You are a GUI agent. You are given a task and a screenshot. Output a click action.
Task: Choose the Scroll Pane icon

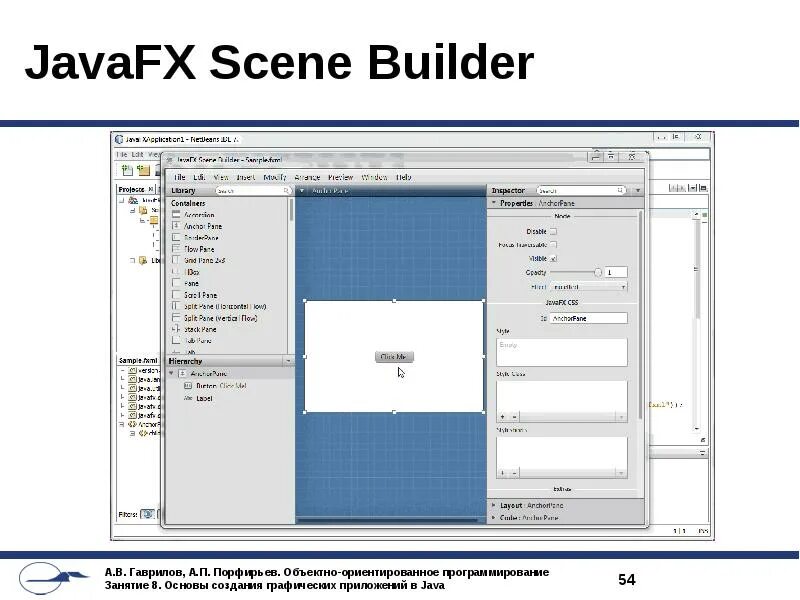[x=176, y=295]
